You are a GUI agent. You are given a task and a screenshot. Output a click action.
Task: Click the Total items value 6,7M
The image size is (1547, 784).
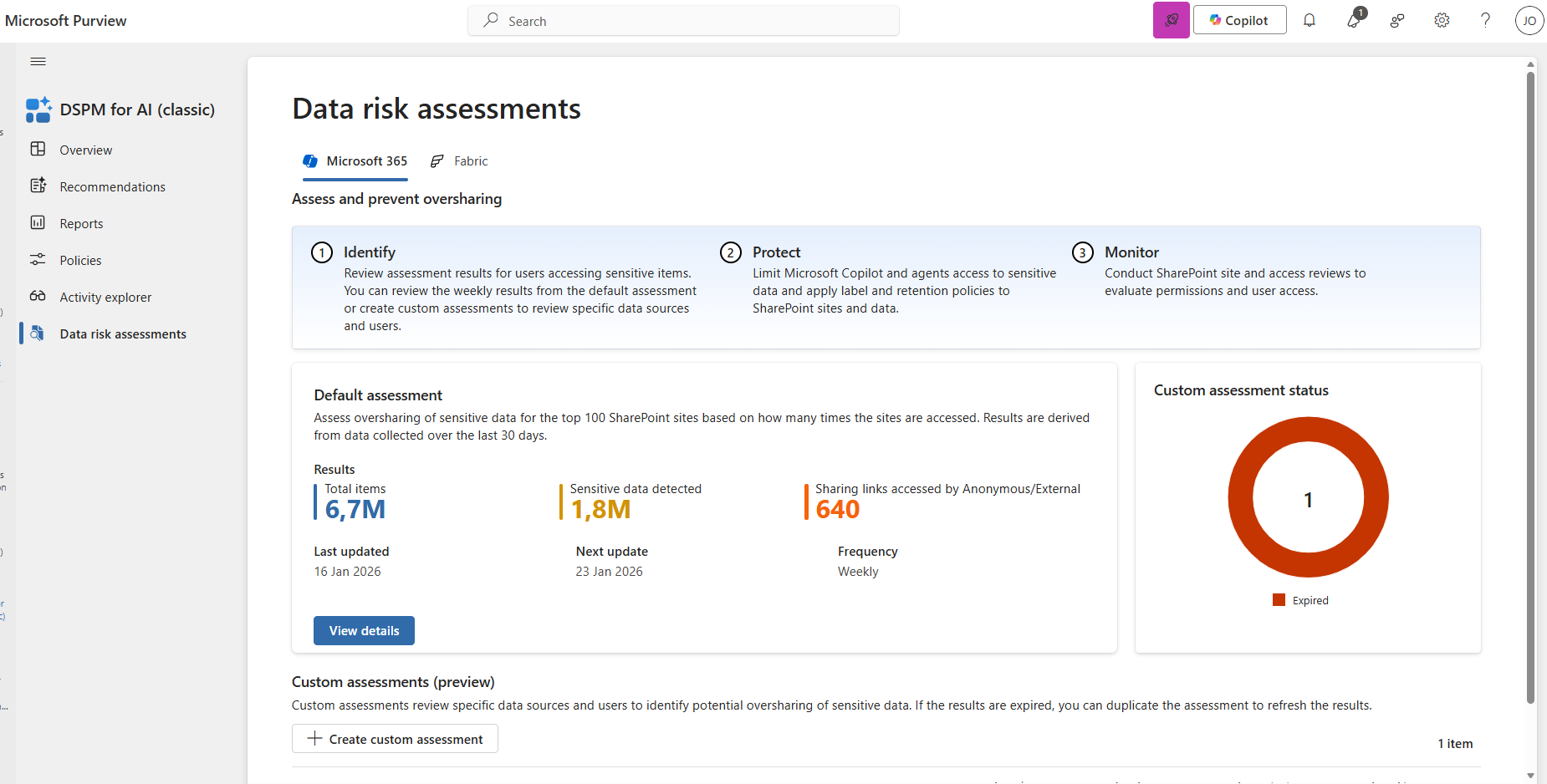click(x=355, y=509)
